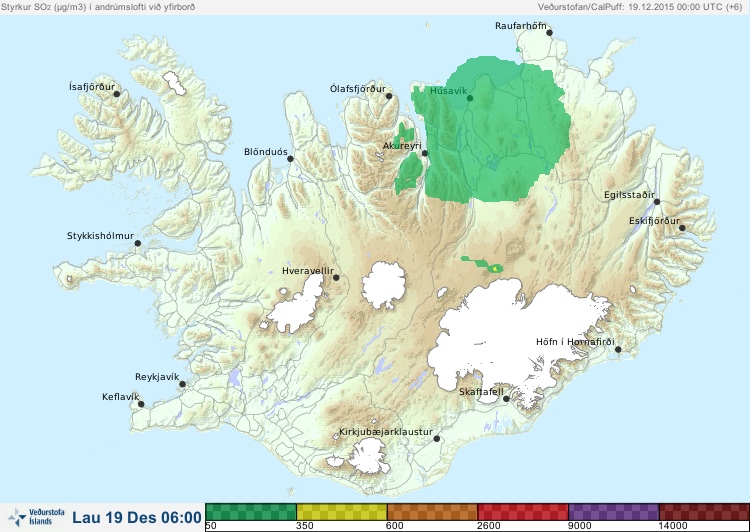Select the red 2600 legend swatch
Screen dimensions: 750x532
(523, 512)
